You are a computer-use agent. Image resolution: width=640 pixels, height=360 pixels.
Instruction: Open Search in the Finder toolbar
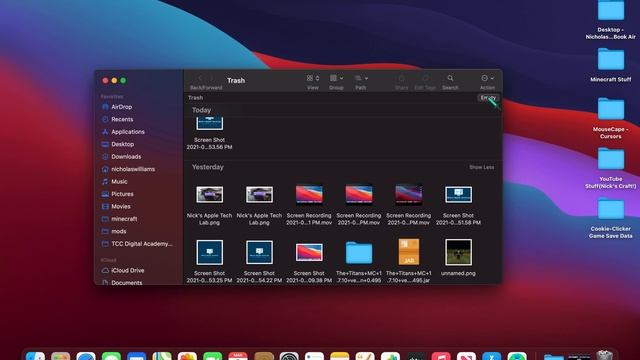(x=450, y=78)
